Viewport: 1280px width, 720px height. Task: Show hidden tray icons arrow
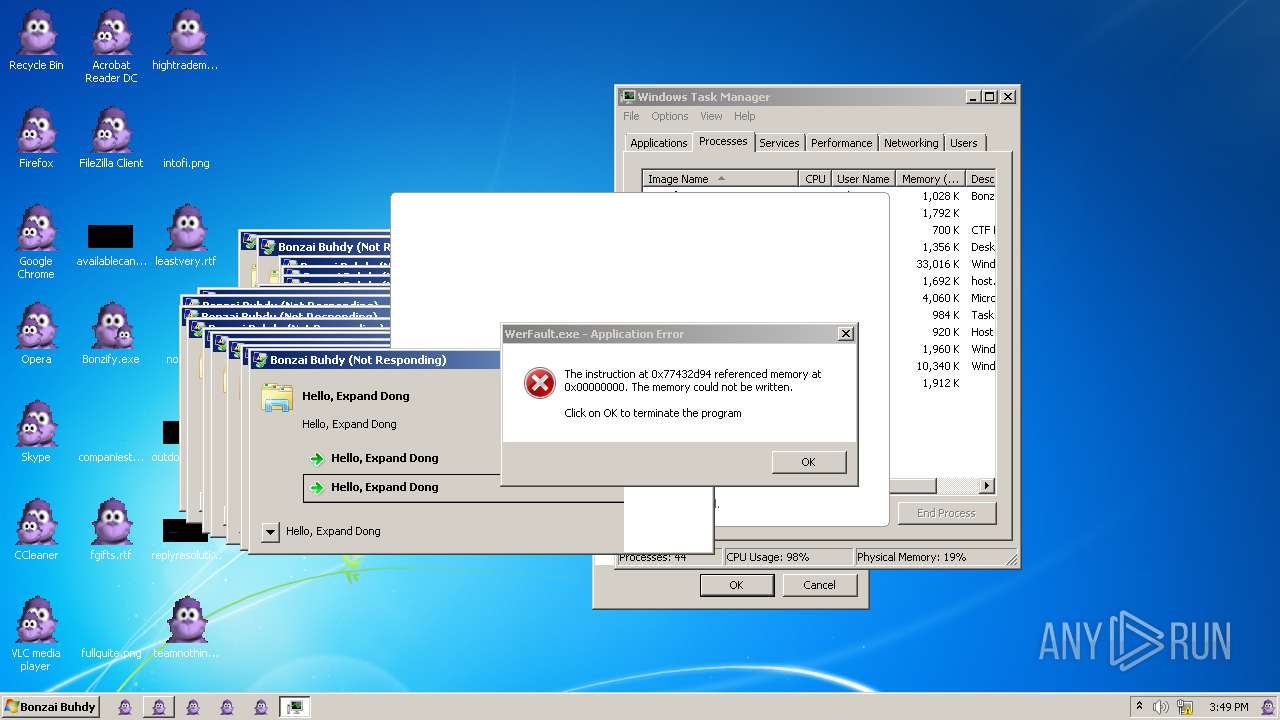[1139, 706]
